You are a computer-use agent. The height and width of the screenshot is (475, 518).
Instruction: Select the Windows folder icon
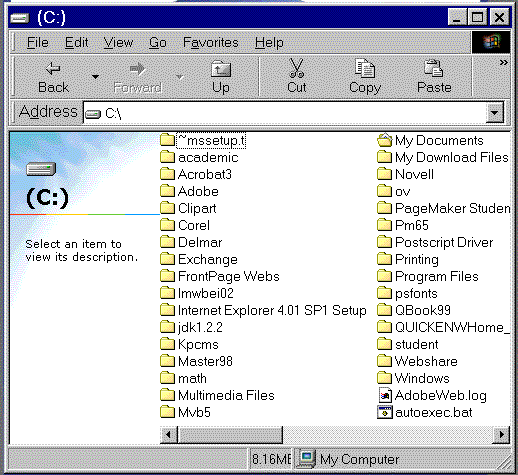tap(385, 378)
